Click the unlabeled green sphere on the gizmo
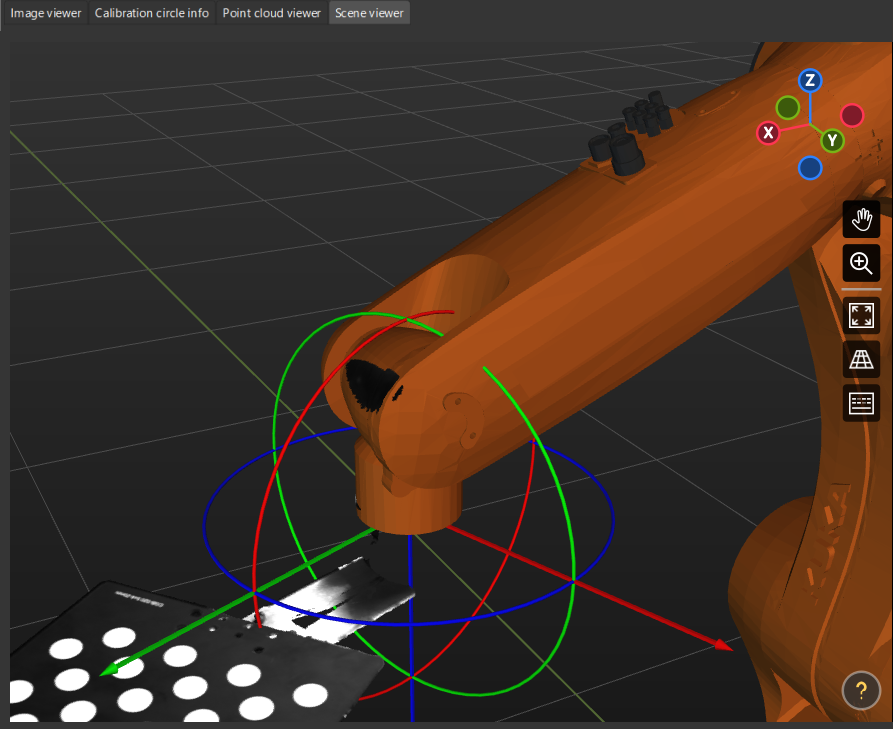The width and height of the screenshot is (893, 729). click(789, 108)
